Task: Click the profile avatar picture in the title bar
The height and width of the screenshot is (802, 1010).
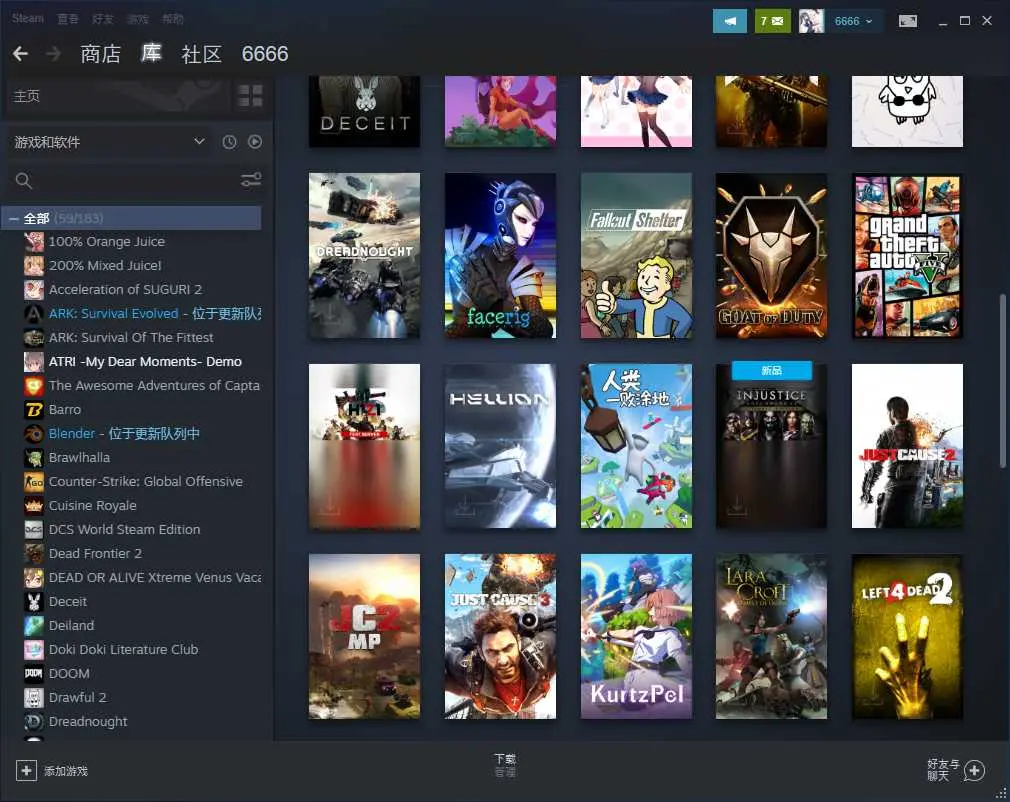Action: 811,21
